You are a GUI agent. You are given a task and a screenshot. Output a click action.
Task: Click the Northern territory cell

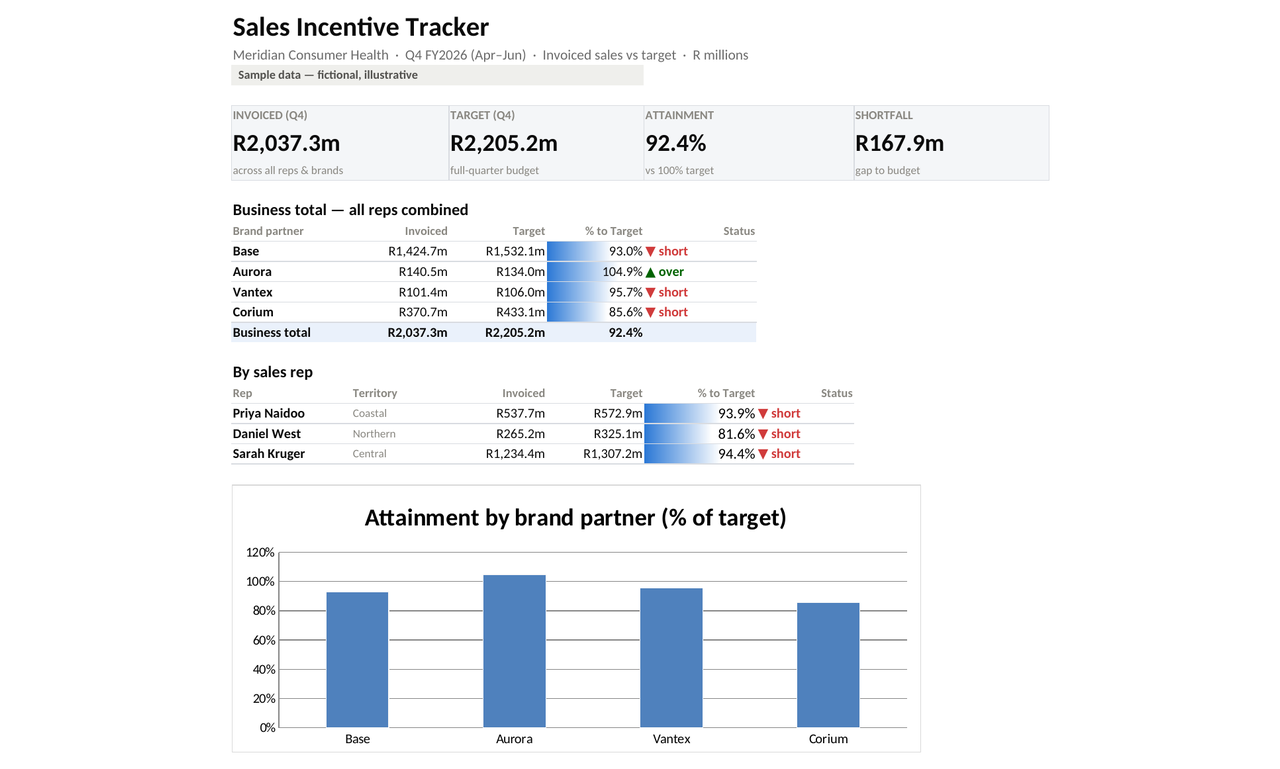click(374, 434)
